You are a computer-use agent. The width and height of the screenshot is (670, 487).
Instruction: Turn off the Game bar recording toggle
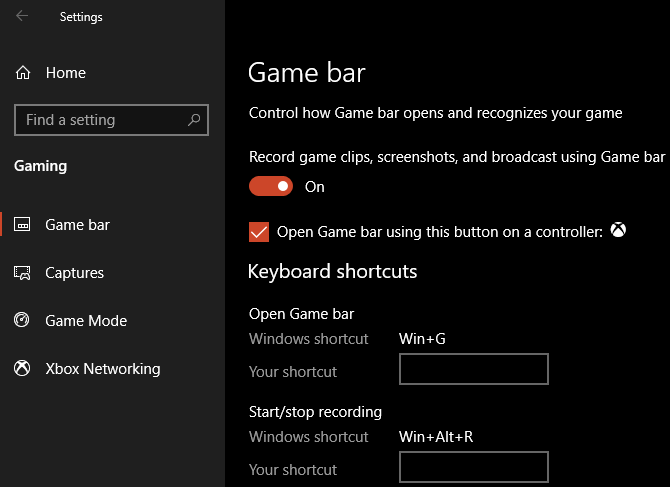click(271, 186)
